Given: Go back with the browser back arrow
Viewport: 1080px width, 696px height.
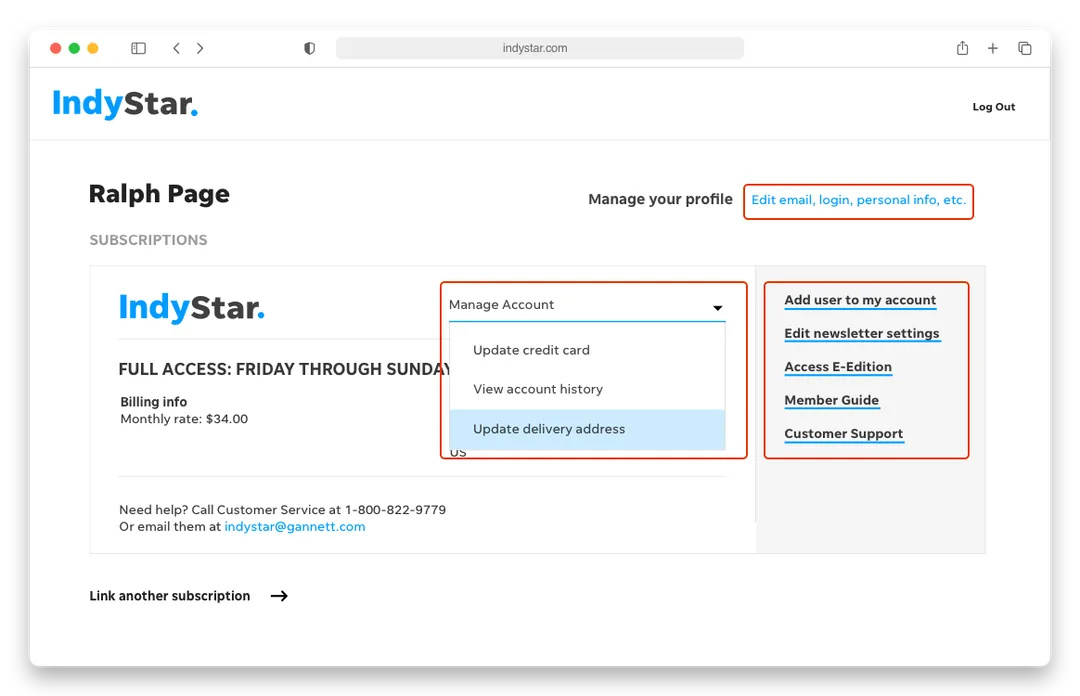Looking at the screenshot, I should click(176, 48).
